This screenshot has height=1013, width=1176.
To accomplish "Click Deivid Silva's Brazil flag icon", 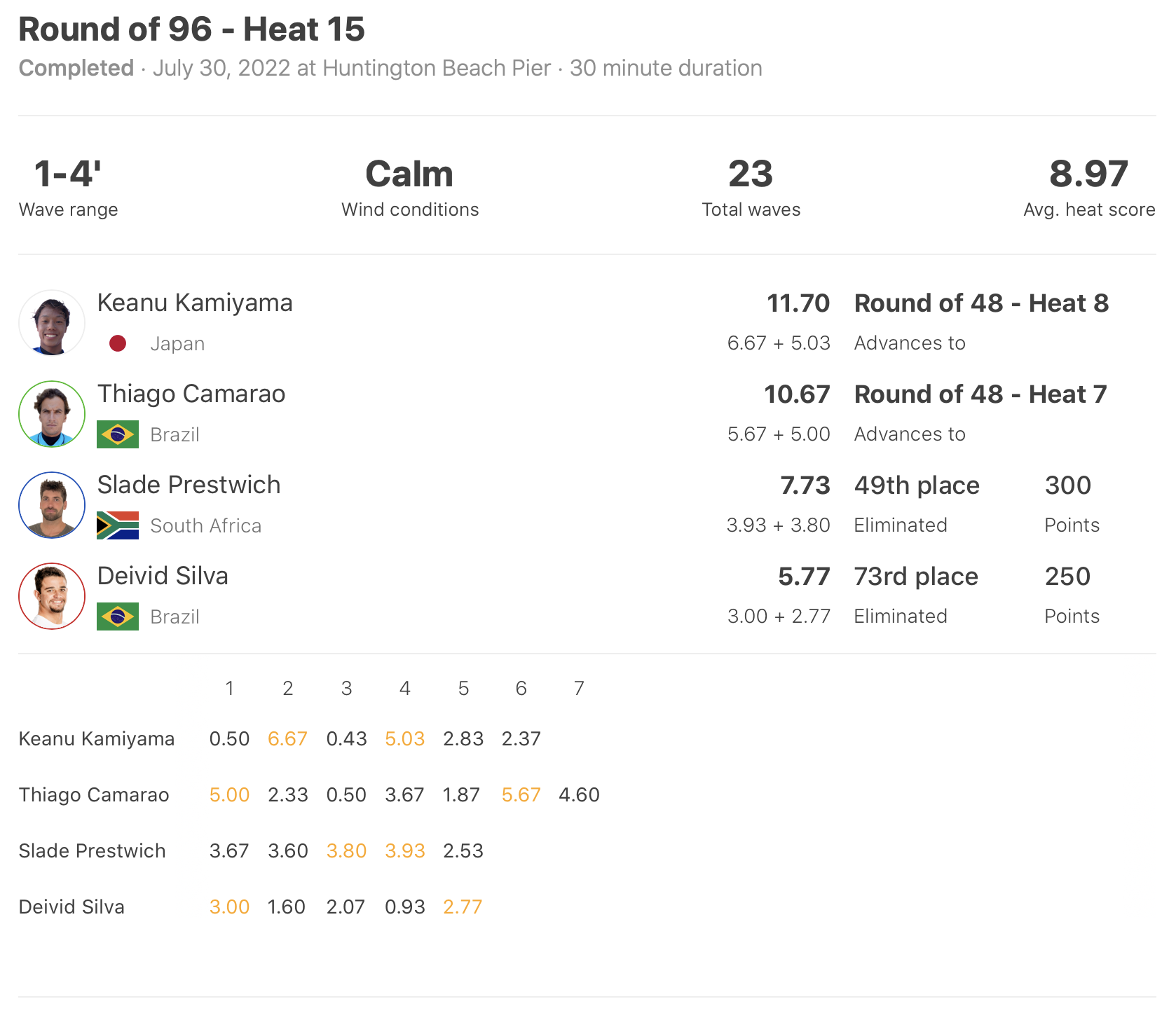I will point(118,616).
